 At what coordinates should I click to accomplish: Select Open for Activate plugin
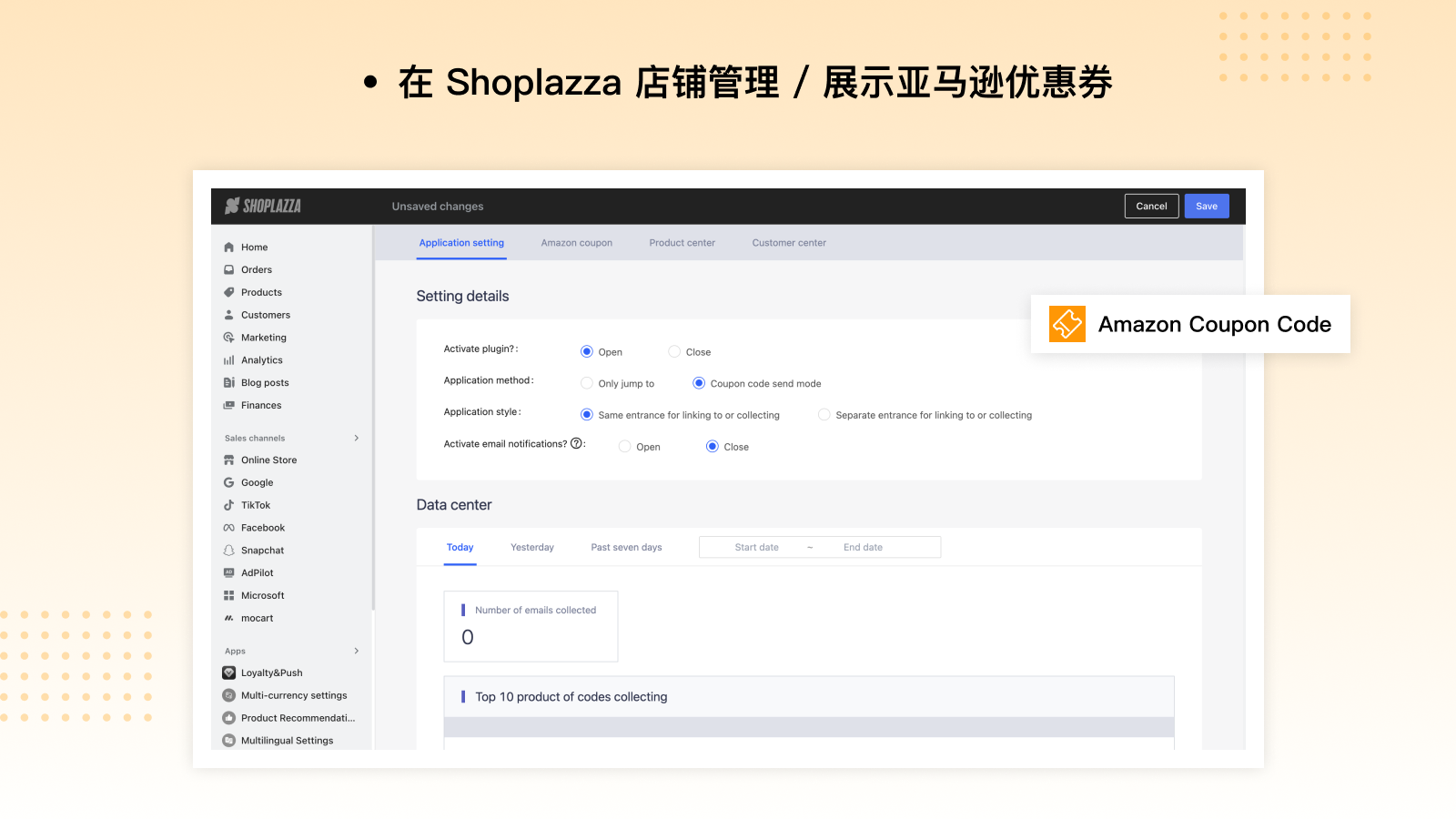coord(587,352)
